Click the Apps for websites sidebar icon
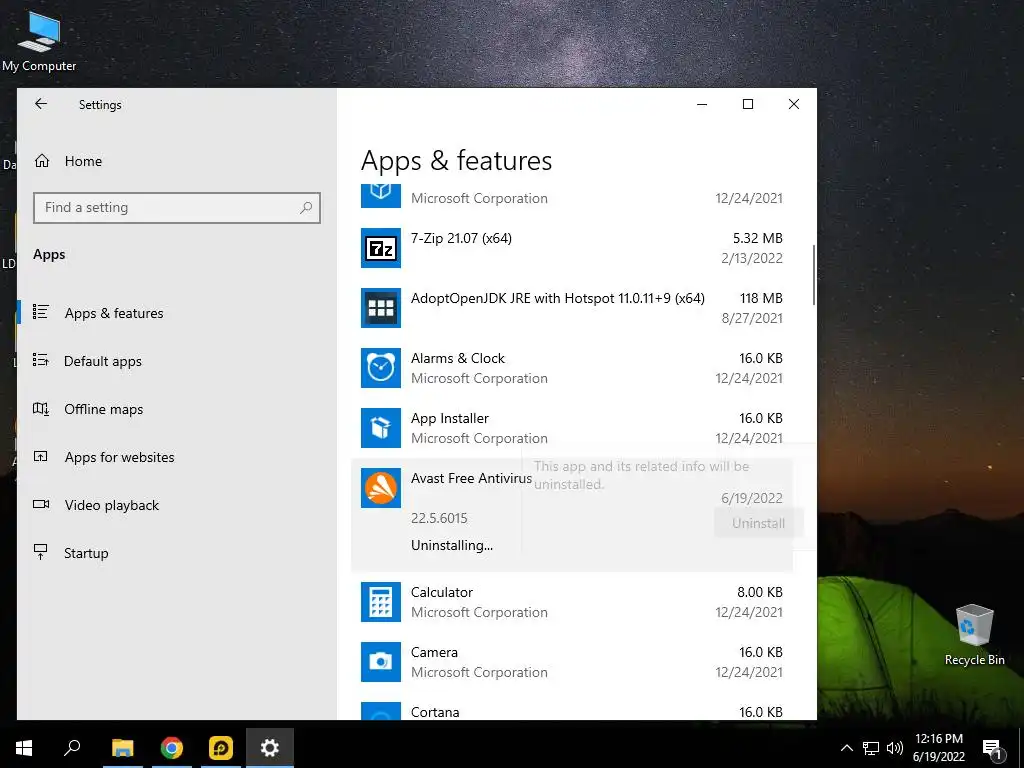 coord(40,456)
